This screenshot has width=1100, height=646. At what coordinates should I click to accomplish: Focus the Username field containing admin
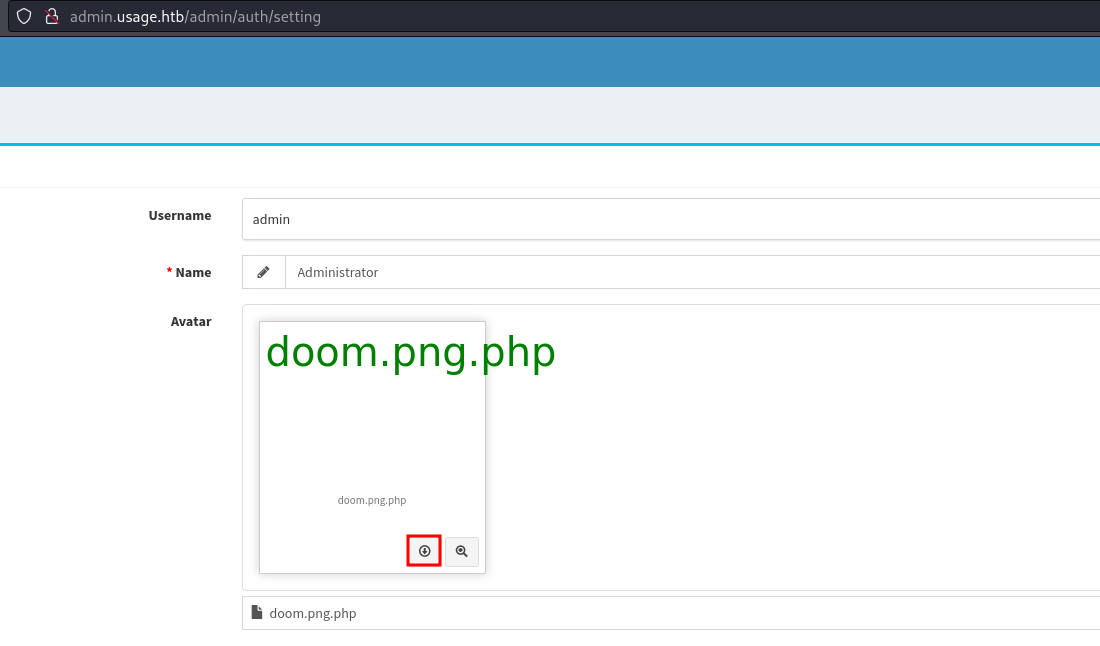click(x=670, y=219)
